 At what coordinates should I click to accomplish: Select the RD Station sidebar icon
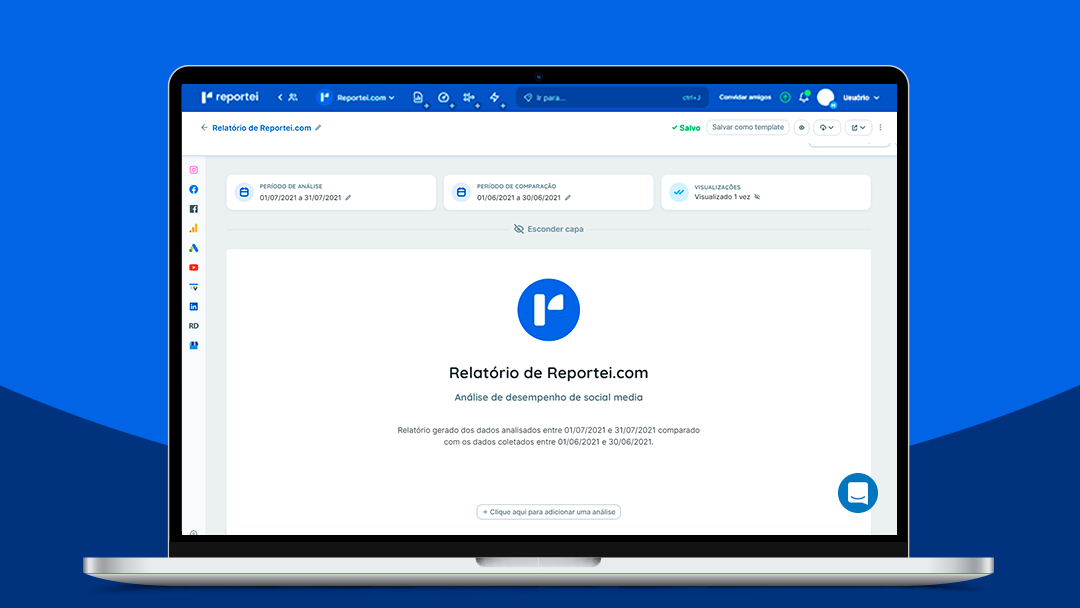click(x=194, y=326)
